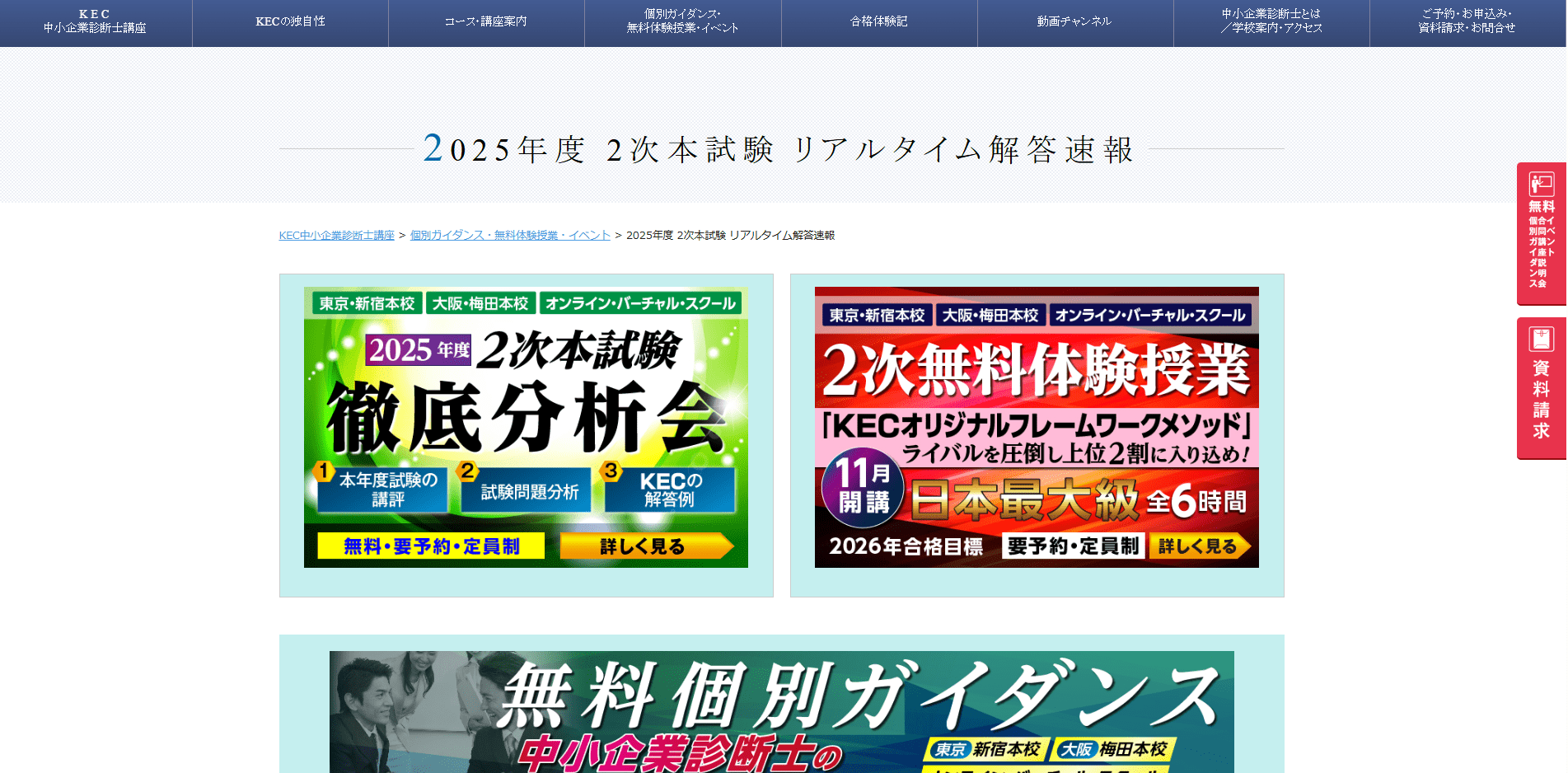Viewport: 1568px width, 773px height.
Task: Click the KEC中小企業診断士講座 breadcrumb link
Action: coord(336,236)
